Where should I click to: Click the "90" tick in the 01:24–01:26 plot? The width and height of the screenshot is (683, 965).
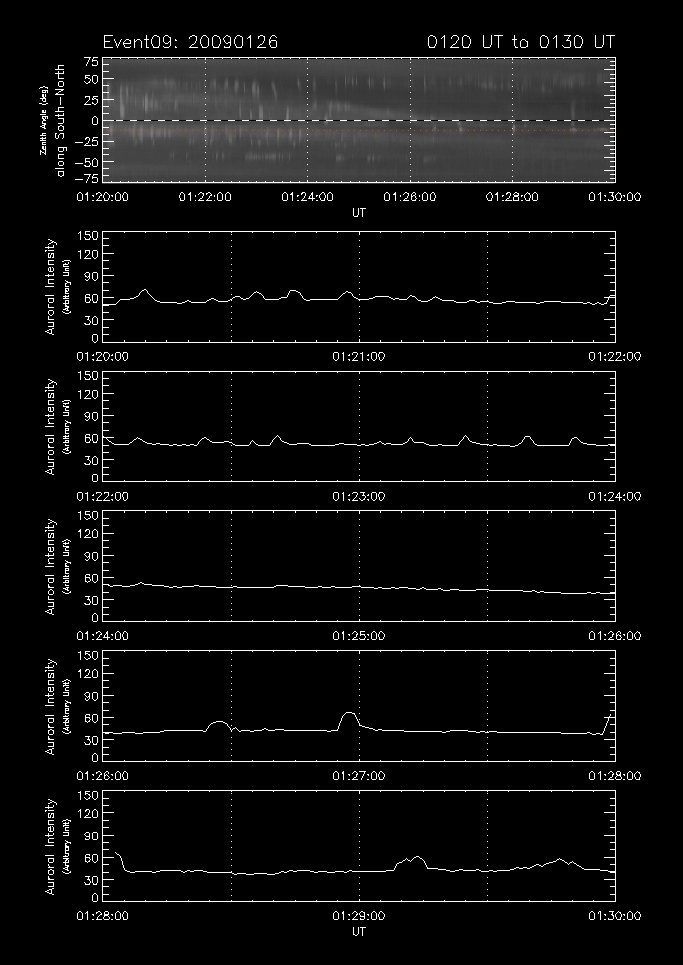tap(92, 556)
